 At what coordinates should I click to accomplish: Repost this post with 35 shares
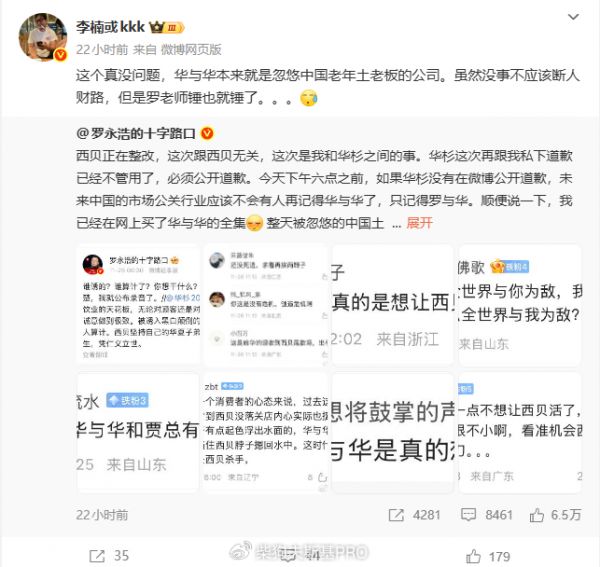109,556
